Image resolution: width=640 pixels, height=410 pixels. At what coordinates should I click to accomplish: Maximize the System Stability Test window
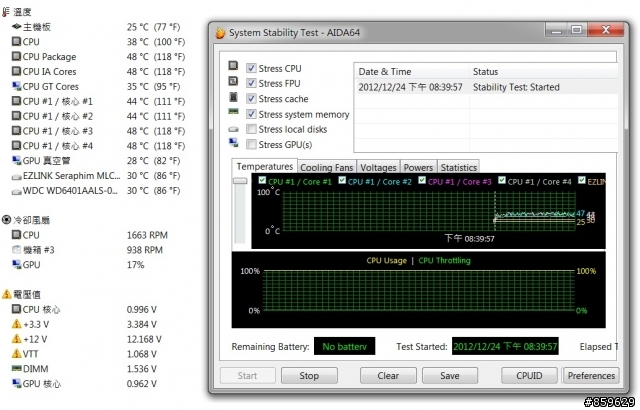(x=576, y=29)
